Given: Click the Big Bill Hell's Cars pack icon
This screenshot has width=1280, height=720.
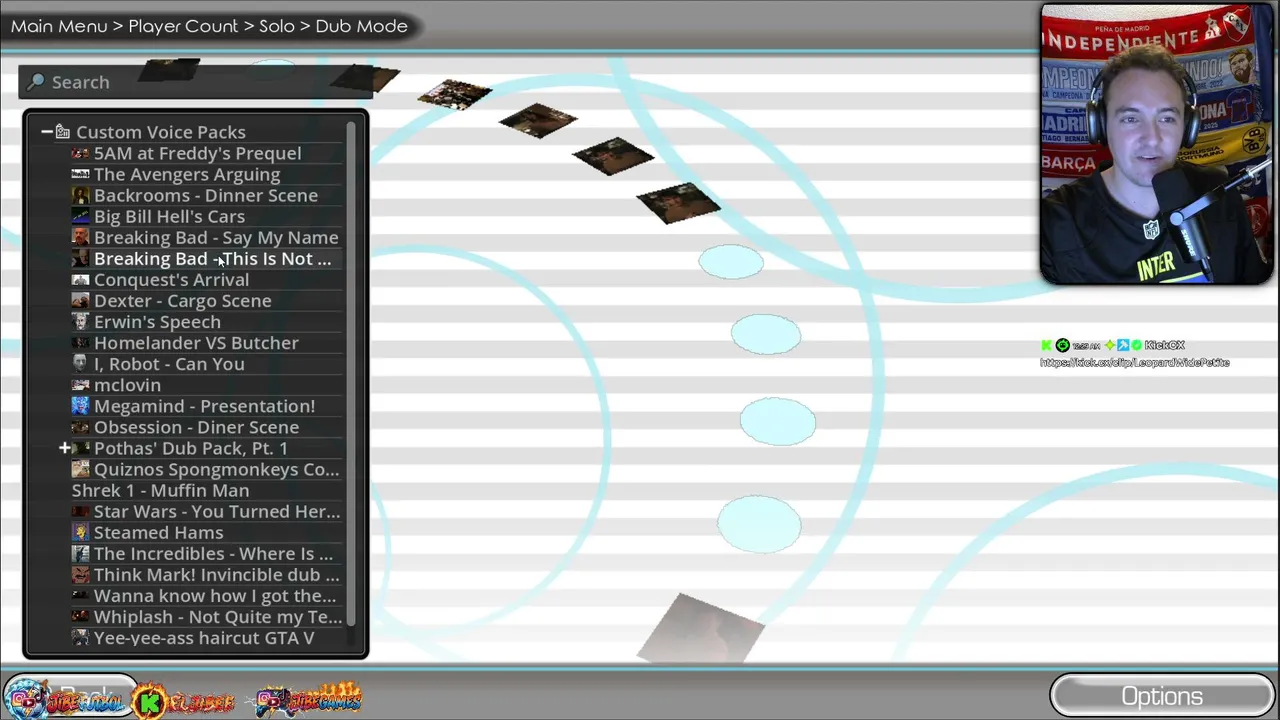Looking at the screenshot, I should pyautogui.click(x=80, y=217).
